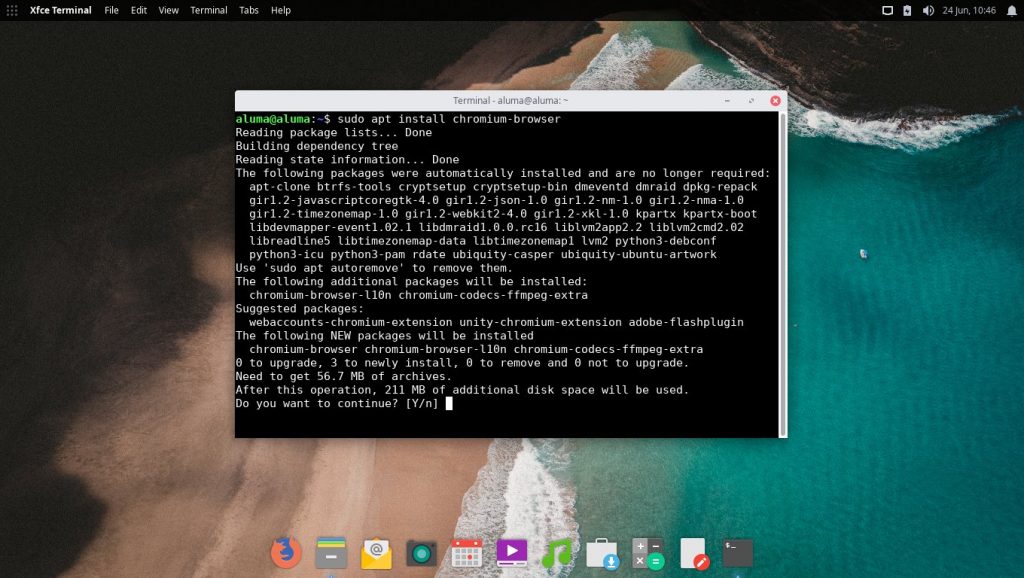The width and height of the screenshot is (1024, 578).
Task: Click the 'webaccounts-chromium-extension' package name
Action: tap(351, 322)
